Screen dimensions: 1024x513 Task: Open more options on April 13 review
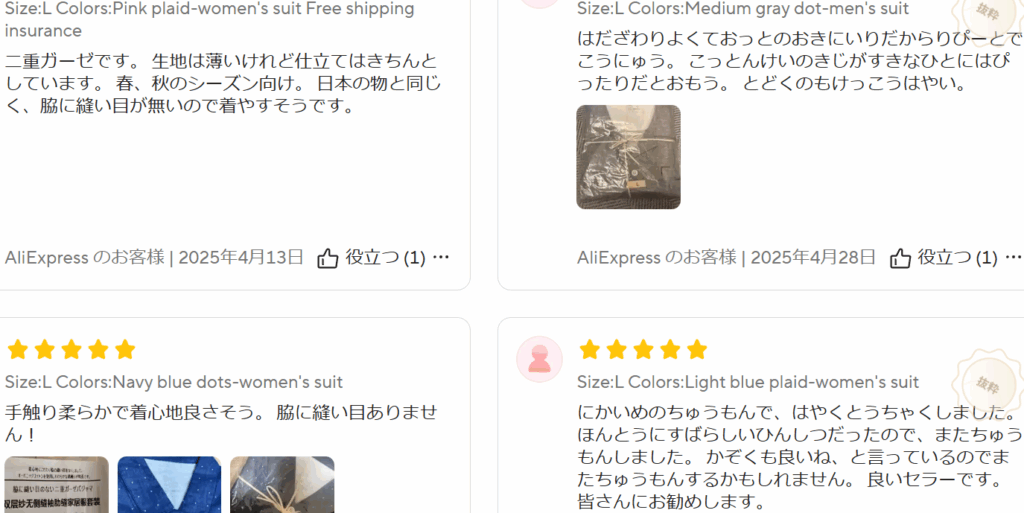click(x=441, y=257)
